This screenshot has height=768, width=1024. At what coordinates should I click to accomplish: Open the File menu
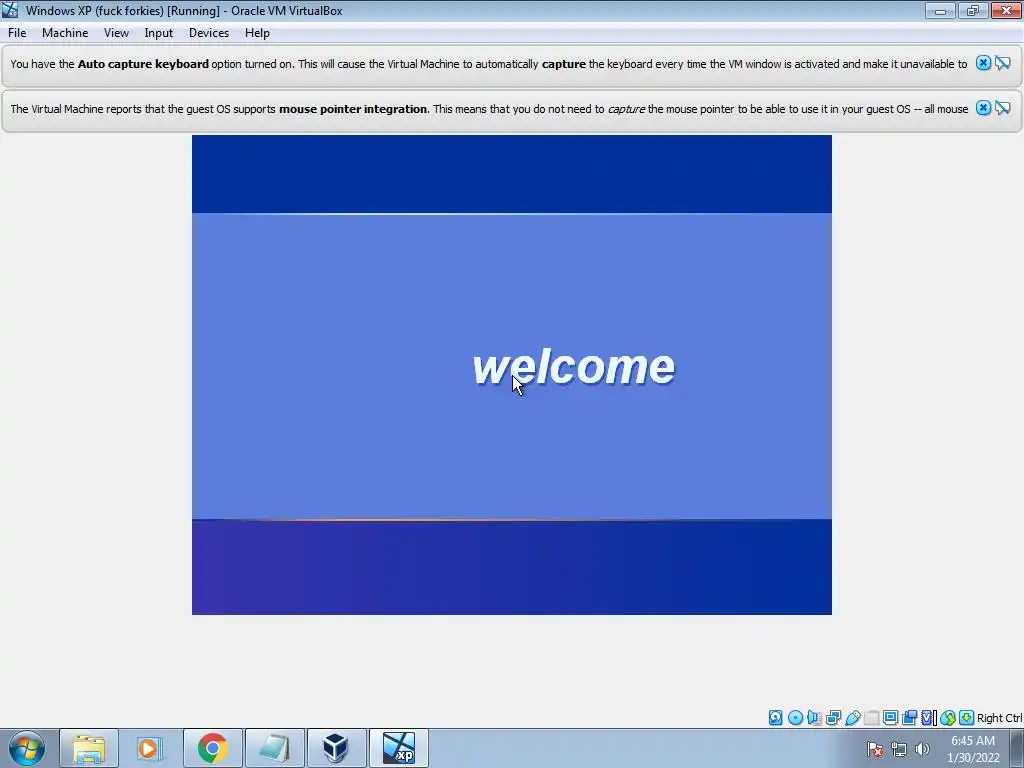tap(17, 33)
